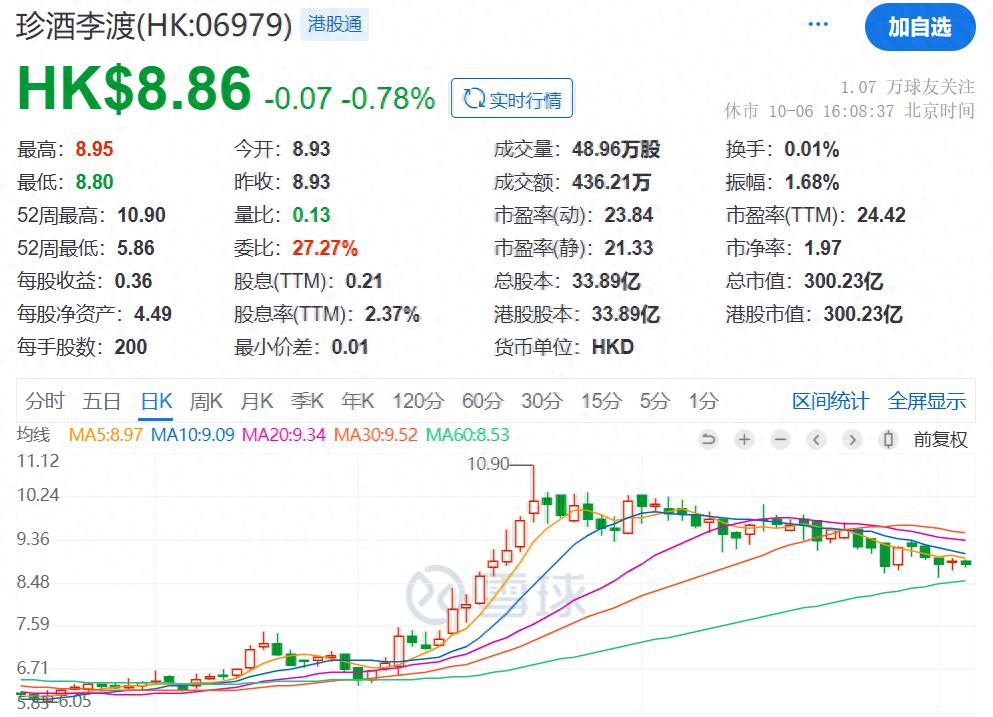Click the 加自选 add to watchlist button

[919, 27]
